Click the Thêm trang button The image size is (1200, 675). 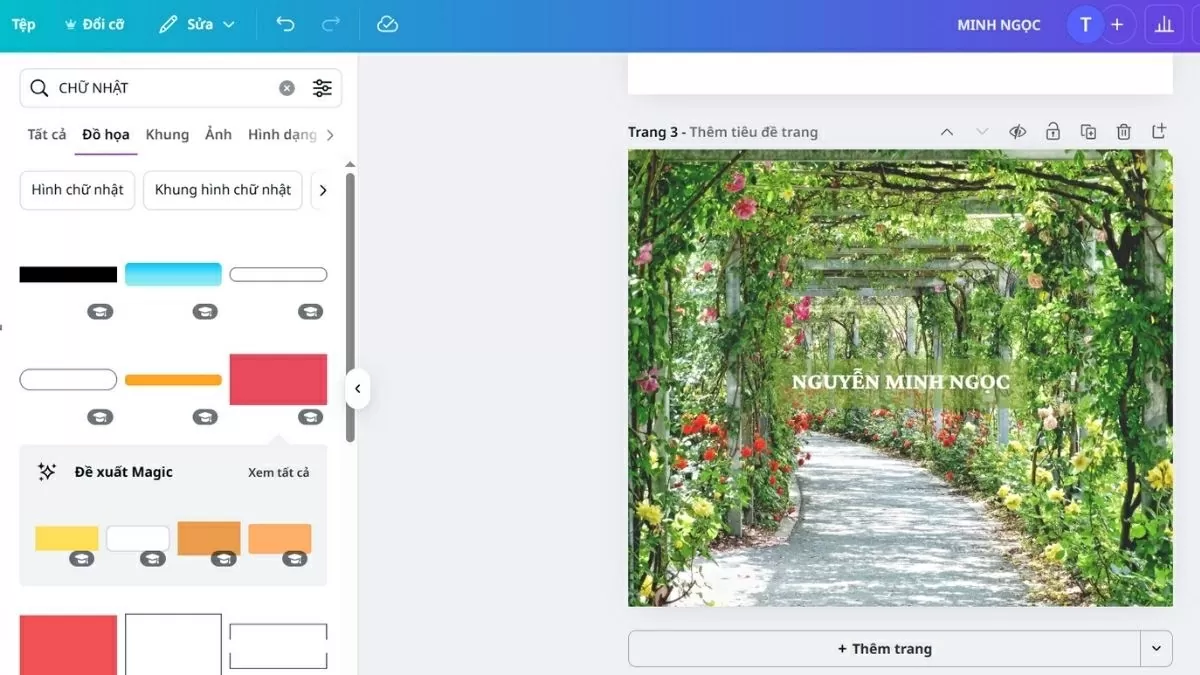pos(884,649)
